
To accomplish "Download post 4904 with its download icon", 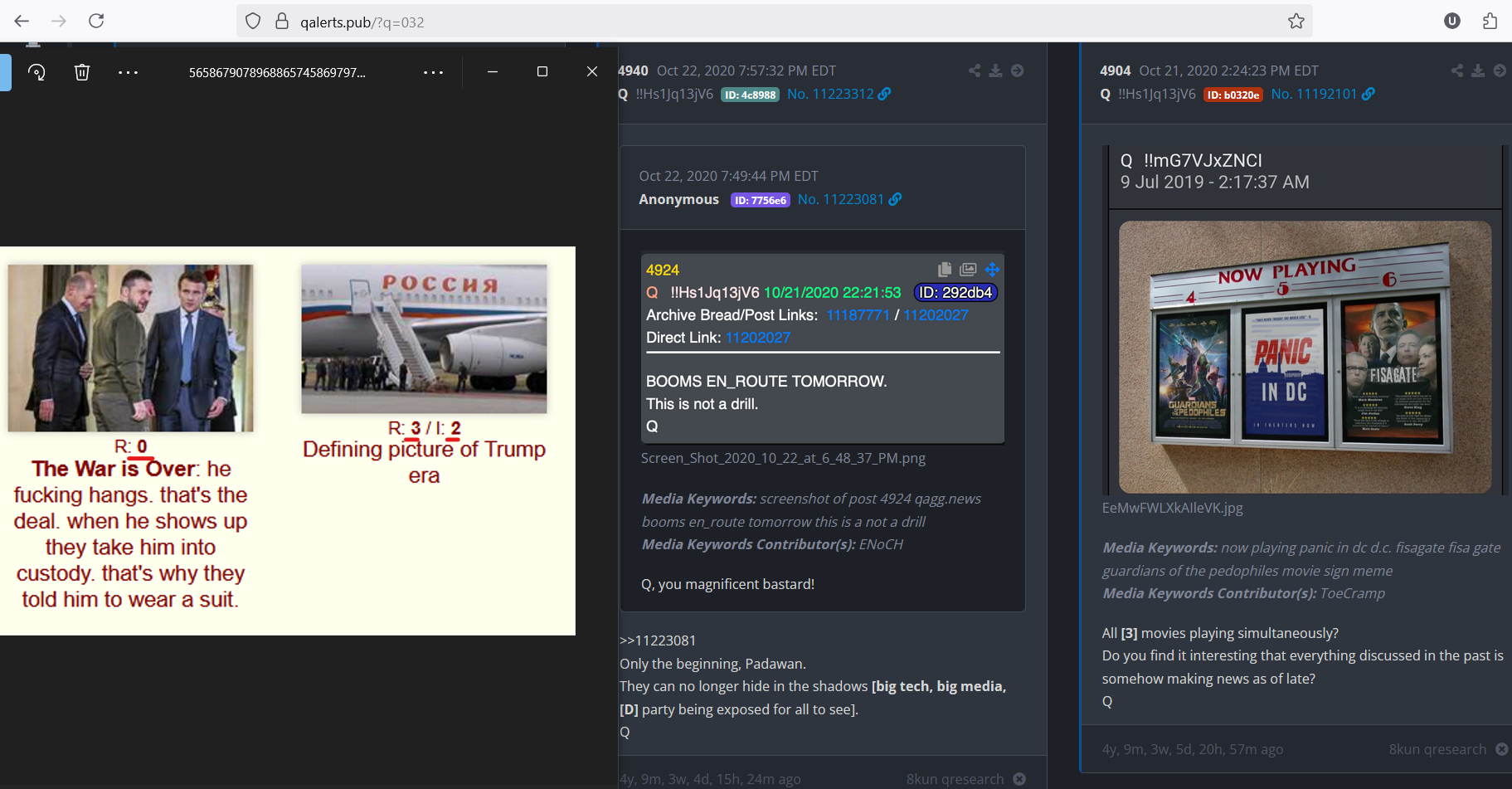I will [x=1478, y=71].
